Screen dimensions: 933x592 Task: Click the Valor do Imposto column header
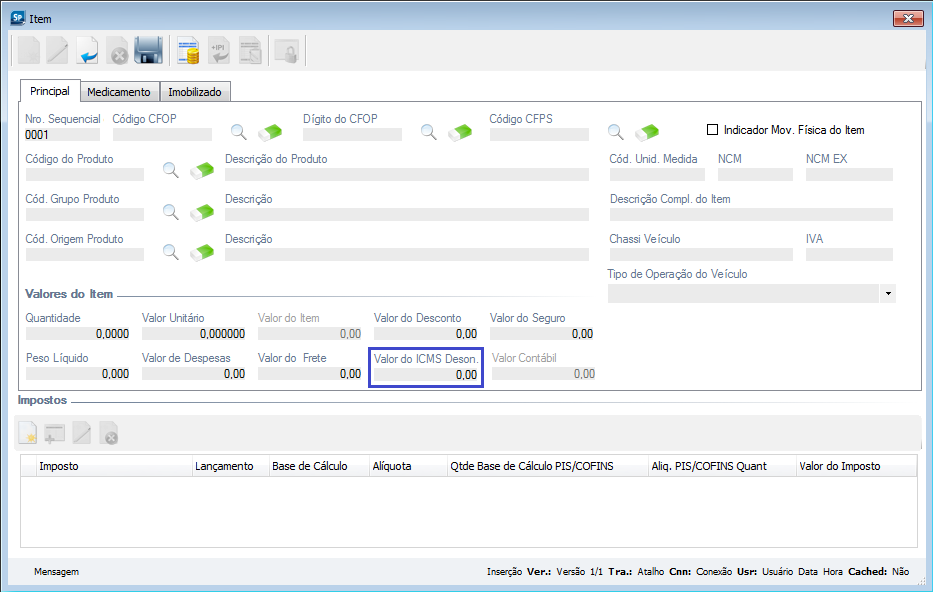point(855,466)
